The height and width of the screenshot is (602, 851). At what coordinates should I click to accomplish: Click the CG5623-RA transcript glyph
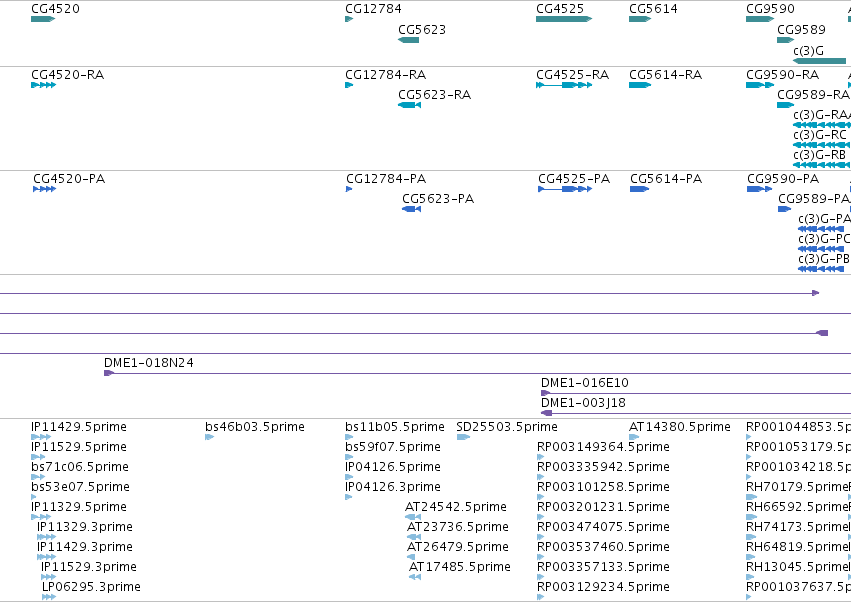point(409,105)
